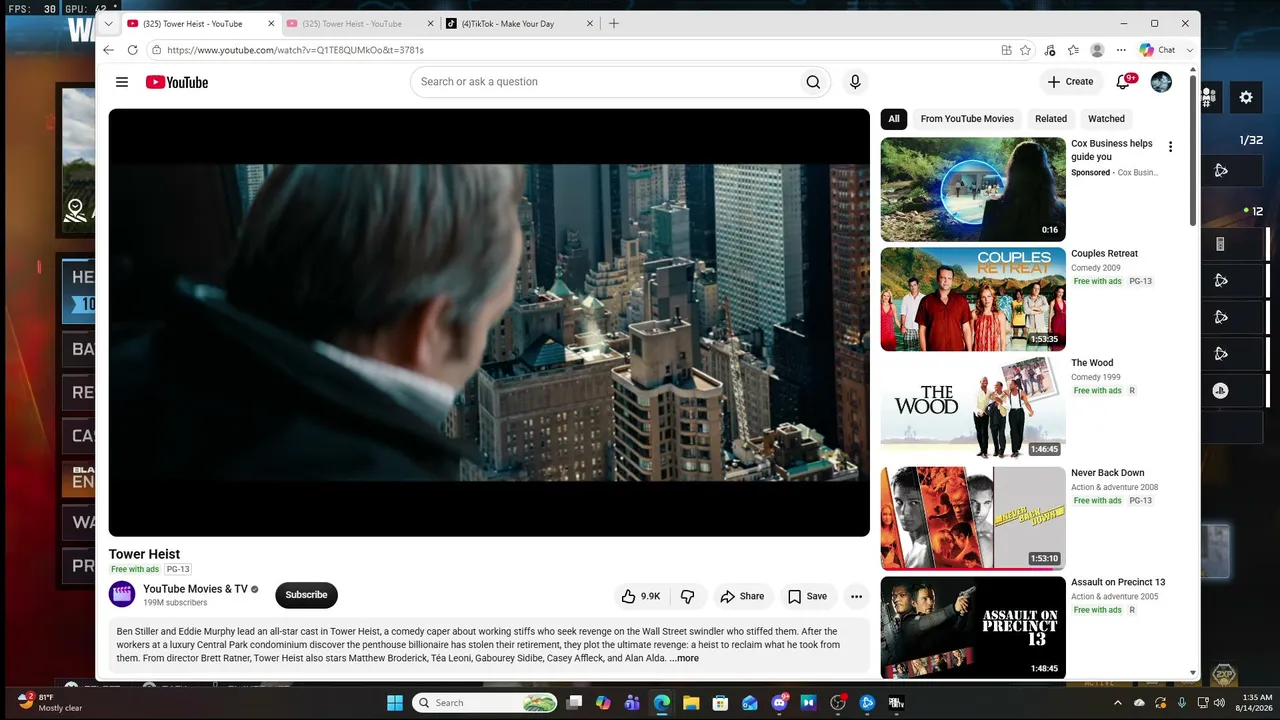Click the Windows taskbar Search box
Viewport: 1280px width, 720px height.
[485, 703]
